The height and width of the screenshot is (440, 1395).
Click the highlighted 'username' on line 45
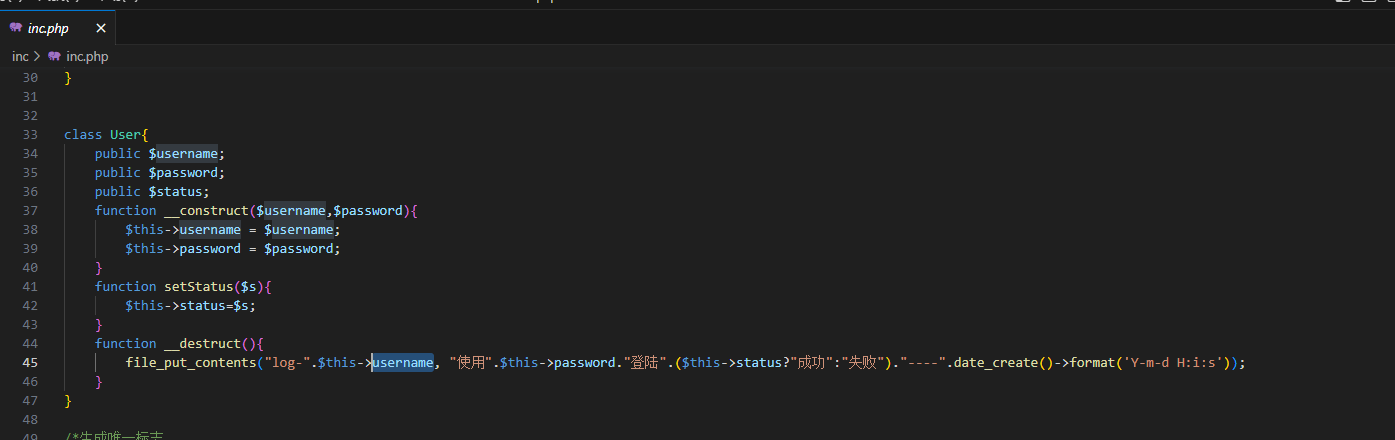(x=403, y=362)
